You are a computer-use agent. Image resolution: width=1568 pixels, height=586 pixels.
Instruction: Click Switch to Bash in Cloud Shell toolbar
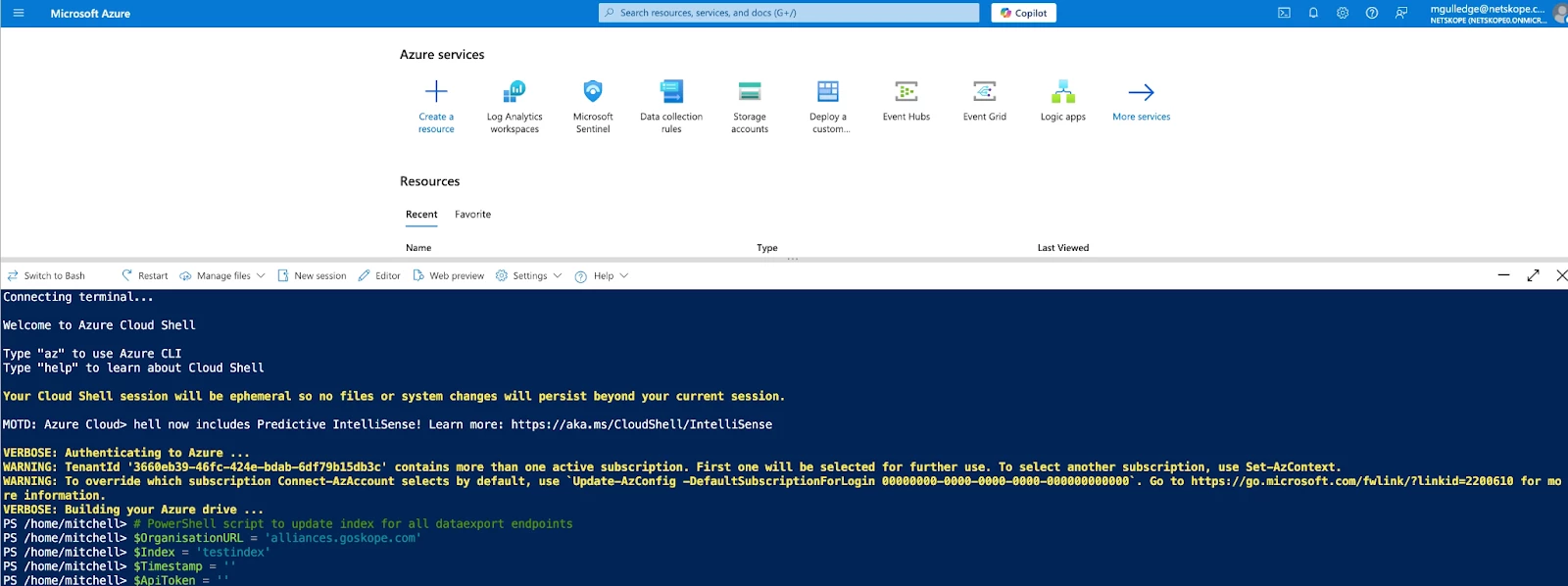[x=46, y=276]
